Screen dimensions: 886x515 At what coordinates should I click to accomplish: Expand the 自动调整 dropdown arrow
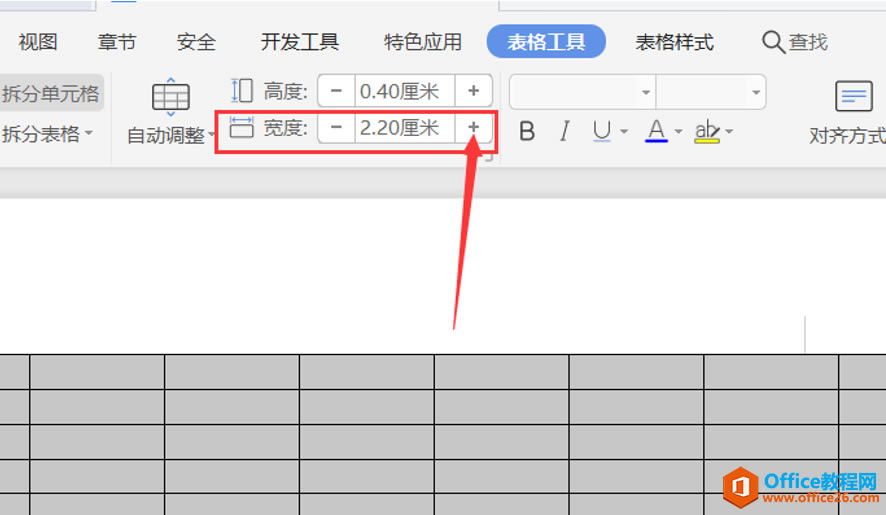[212, 135]
